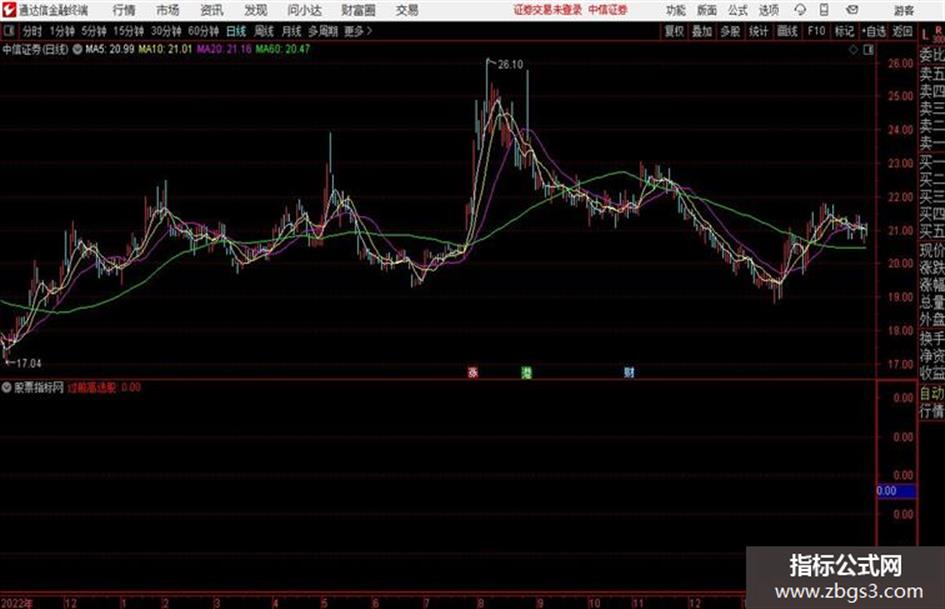This screenshot has width=945, height=609.
Task: Switch to 15分钟 period
Action: click(128, 31)
